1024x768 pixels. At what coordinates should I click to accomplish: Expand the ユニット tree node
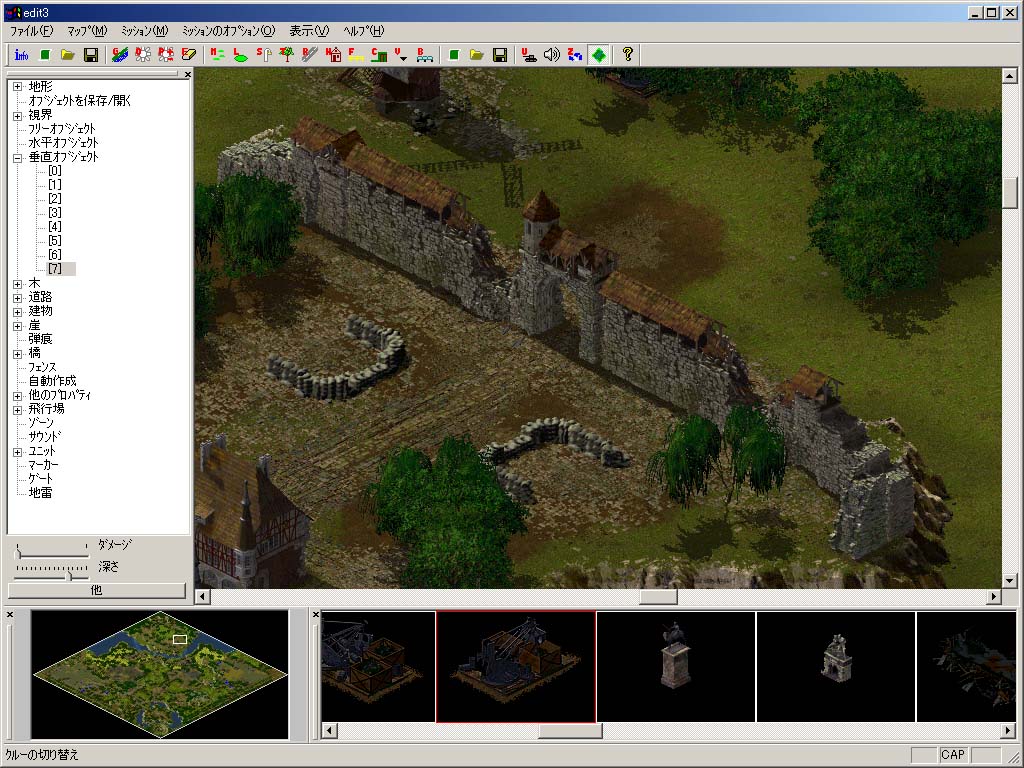tap(18, 452)
